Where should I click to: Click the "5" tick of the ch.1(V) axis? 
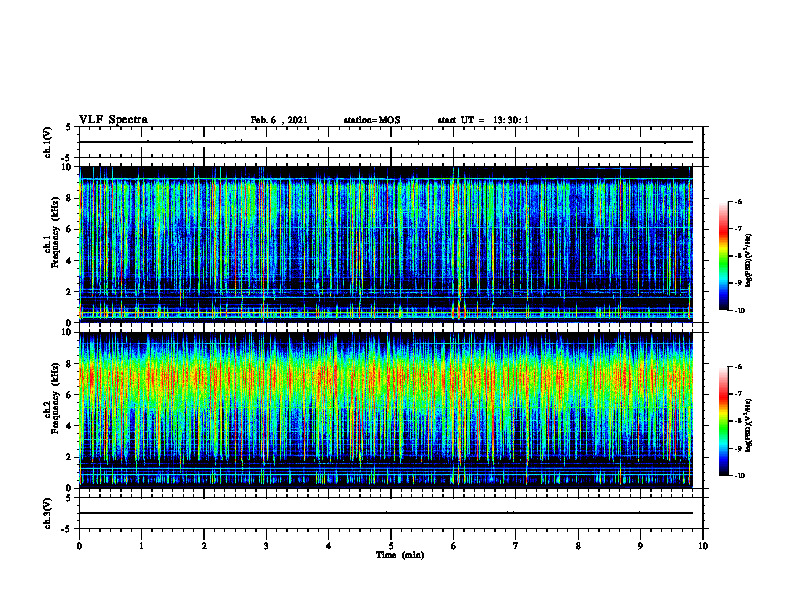[69, 127]
